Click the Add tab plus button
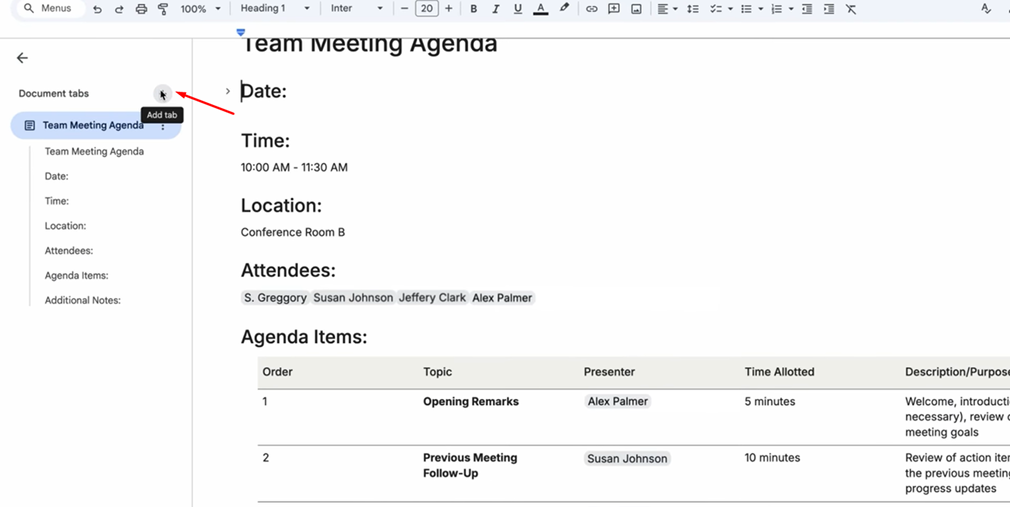 coord(163,94)
